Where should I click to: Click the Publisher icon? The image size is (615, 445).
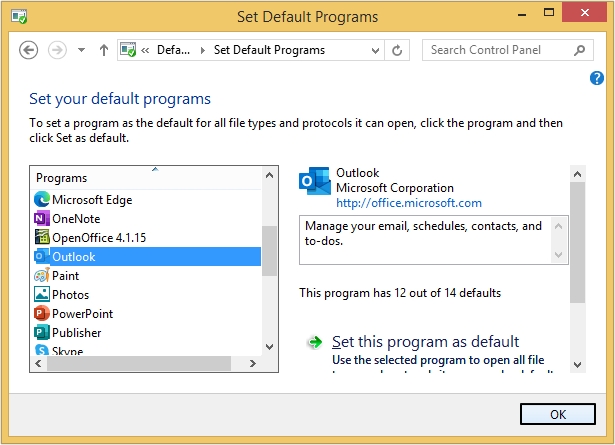[x=42, y=332]
